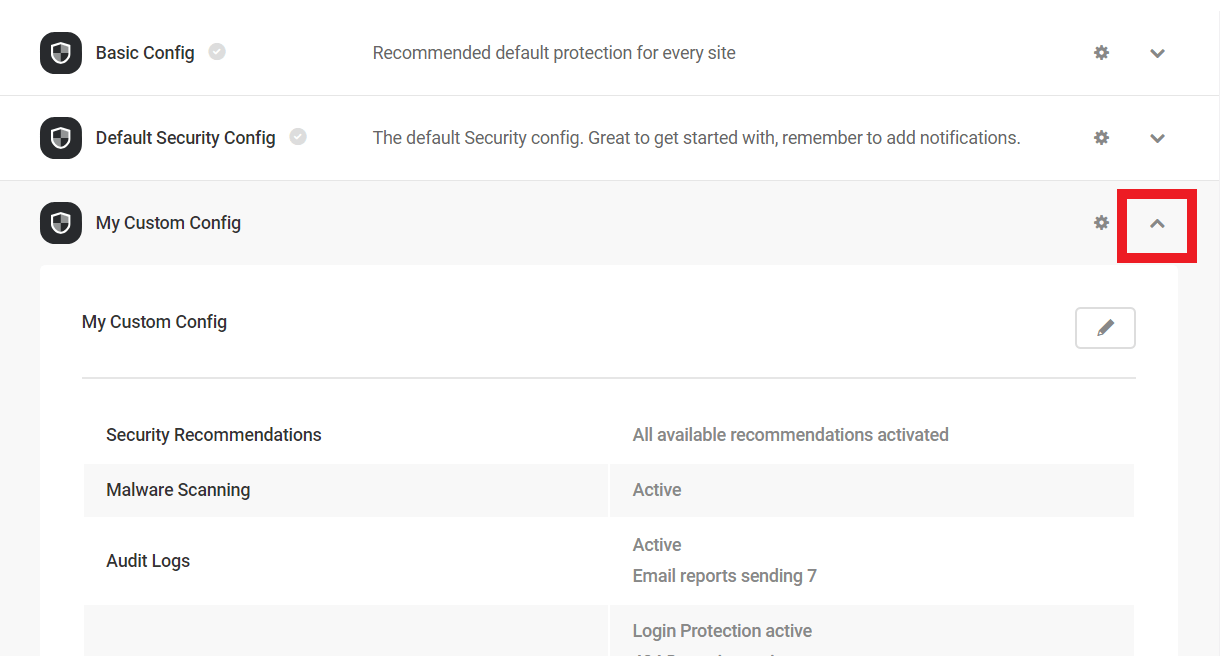
Task: Edit My Custom Config with the pencil button
Action: (1105, 328)
